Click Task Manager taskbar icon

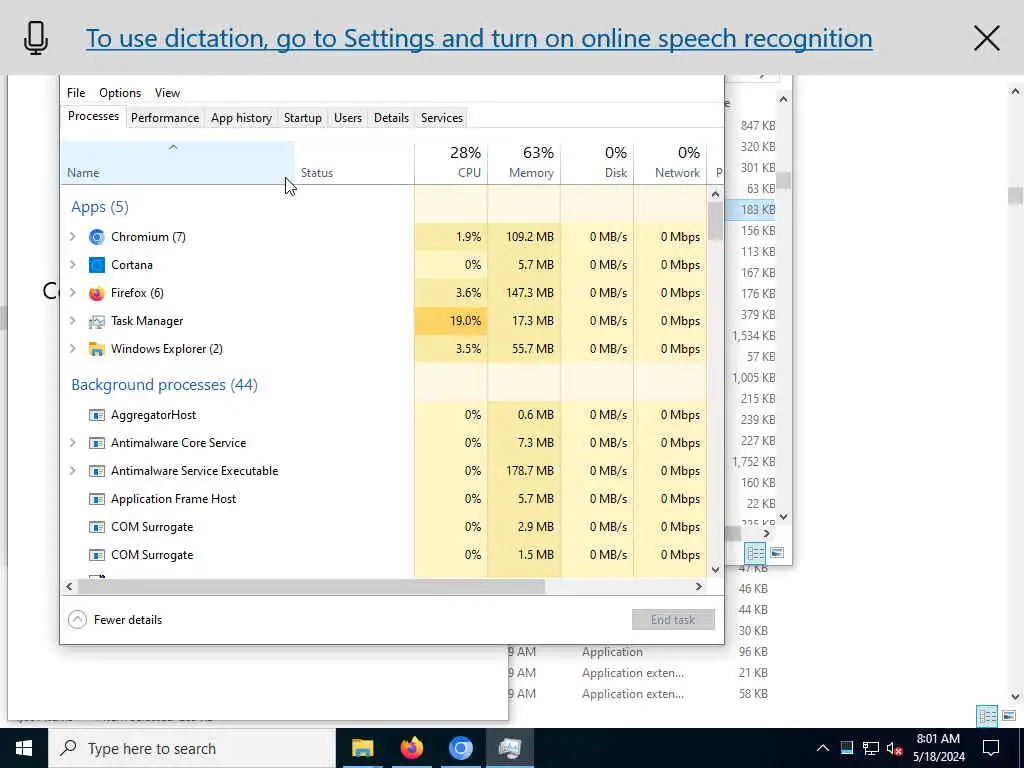pos(509,748)
